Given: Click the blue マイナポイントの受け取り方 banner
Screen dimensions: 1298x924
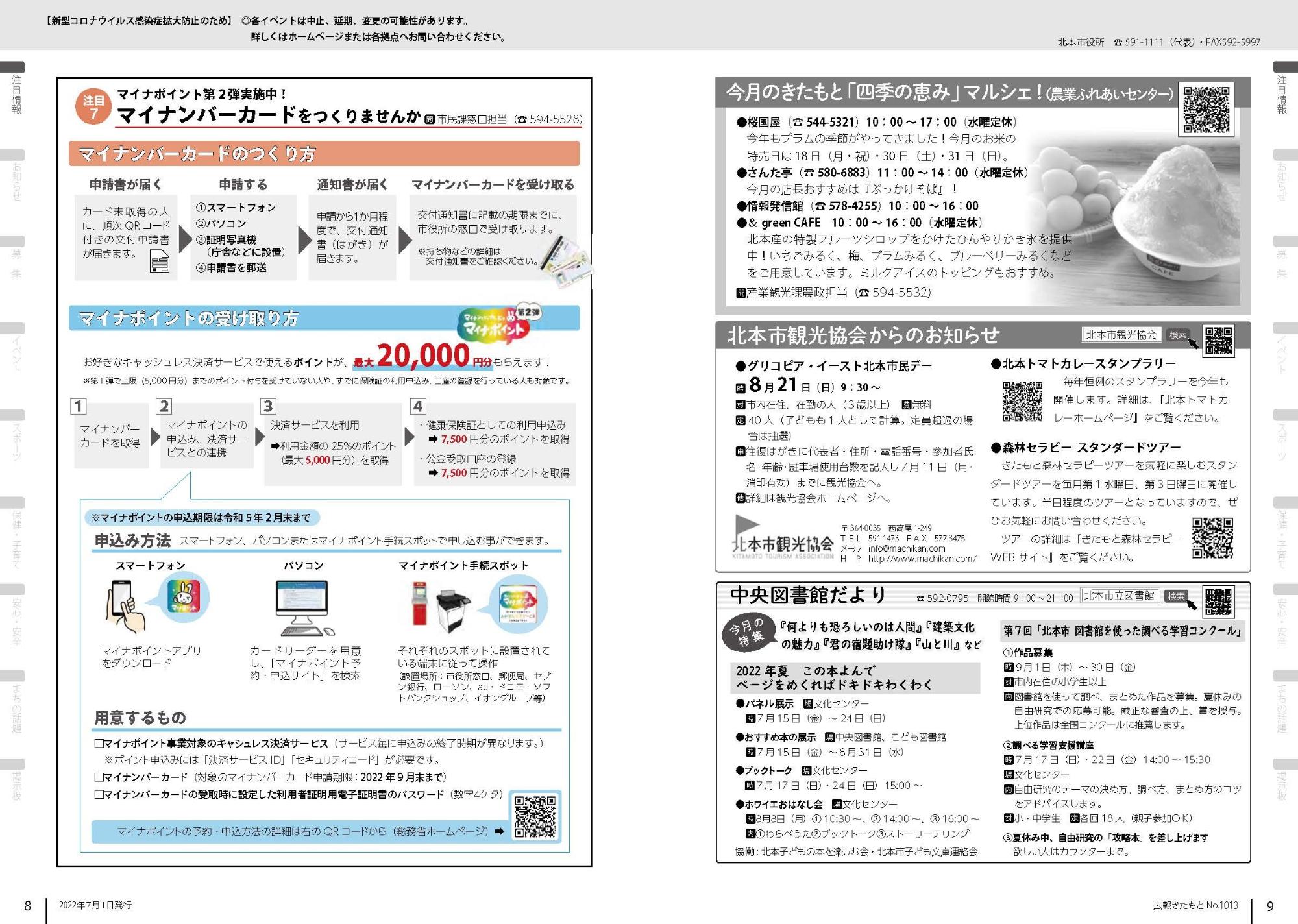Looking at the screenshot, I should (x=324, y=318).
